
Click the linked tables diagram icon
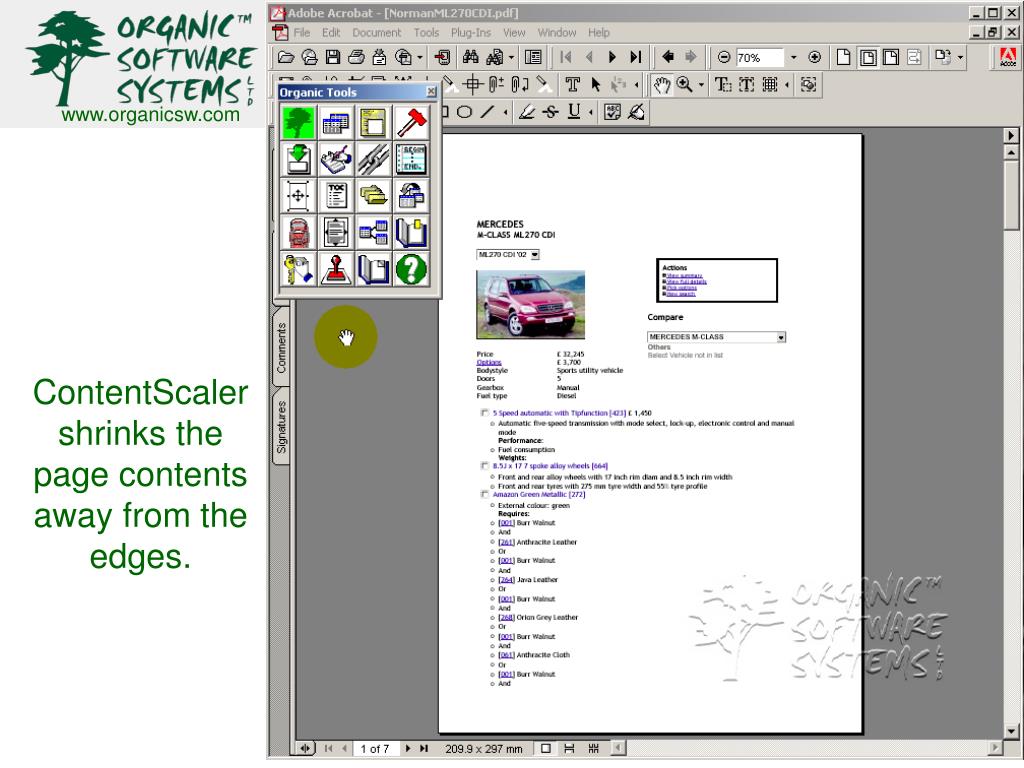374,232
